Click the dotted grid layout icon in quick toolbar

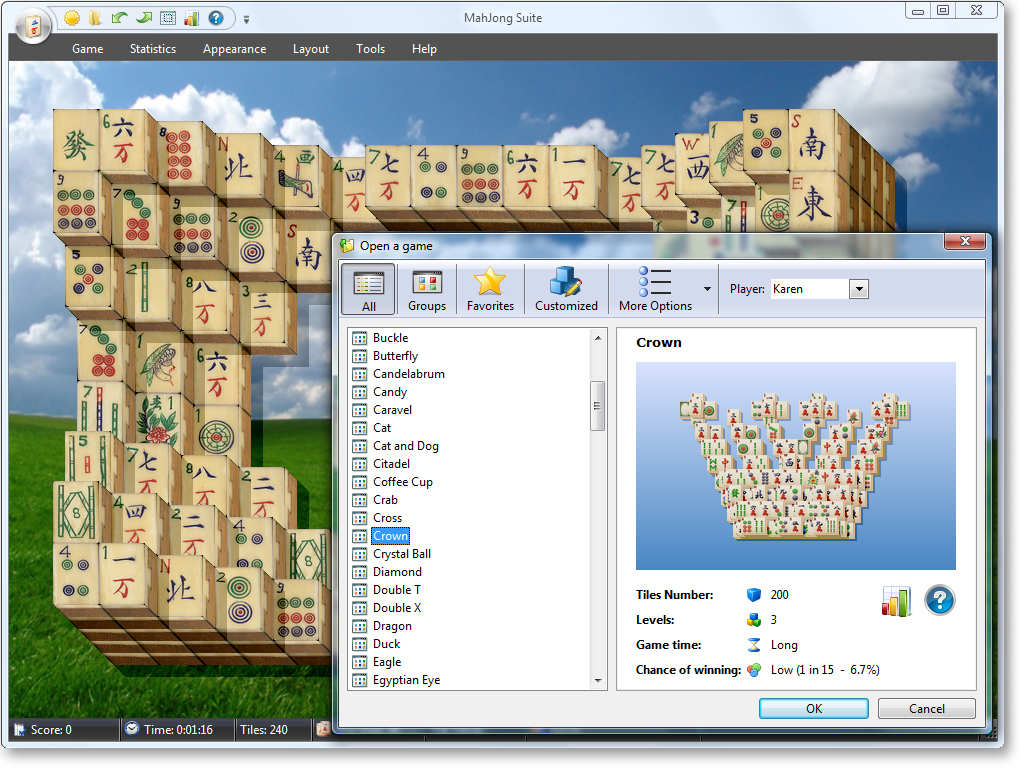168,18
